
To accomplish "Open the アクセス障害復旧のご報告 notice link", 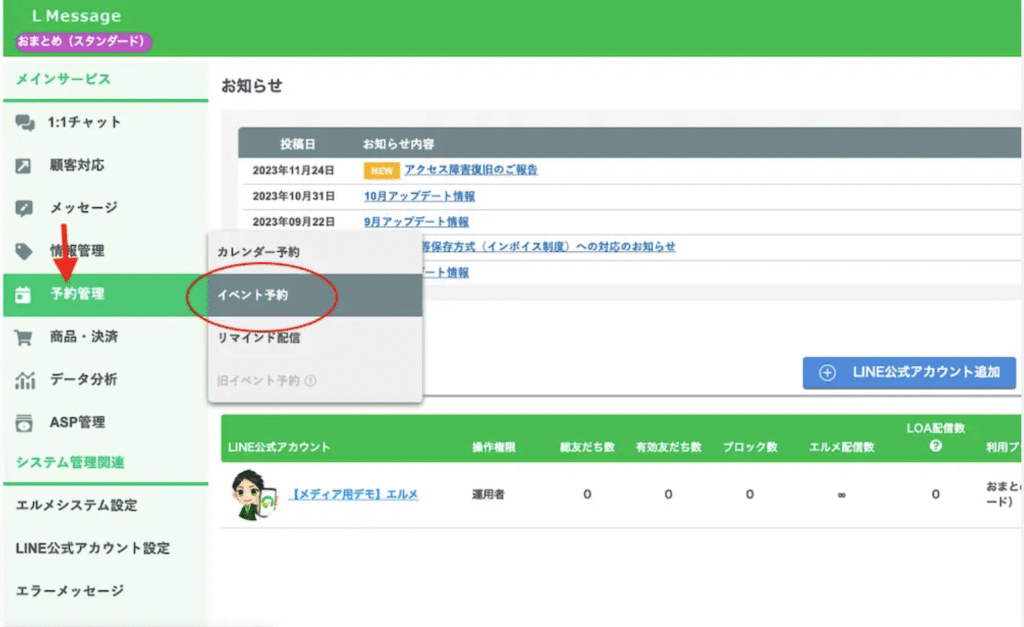I will tap(471, 170).
